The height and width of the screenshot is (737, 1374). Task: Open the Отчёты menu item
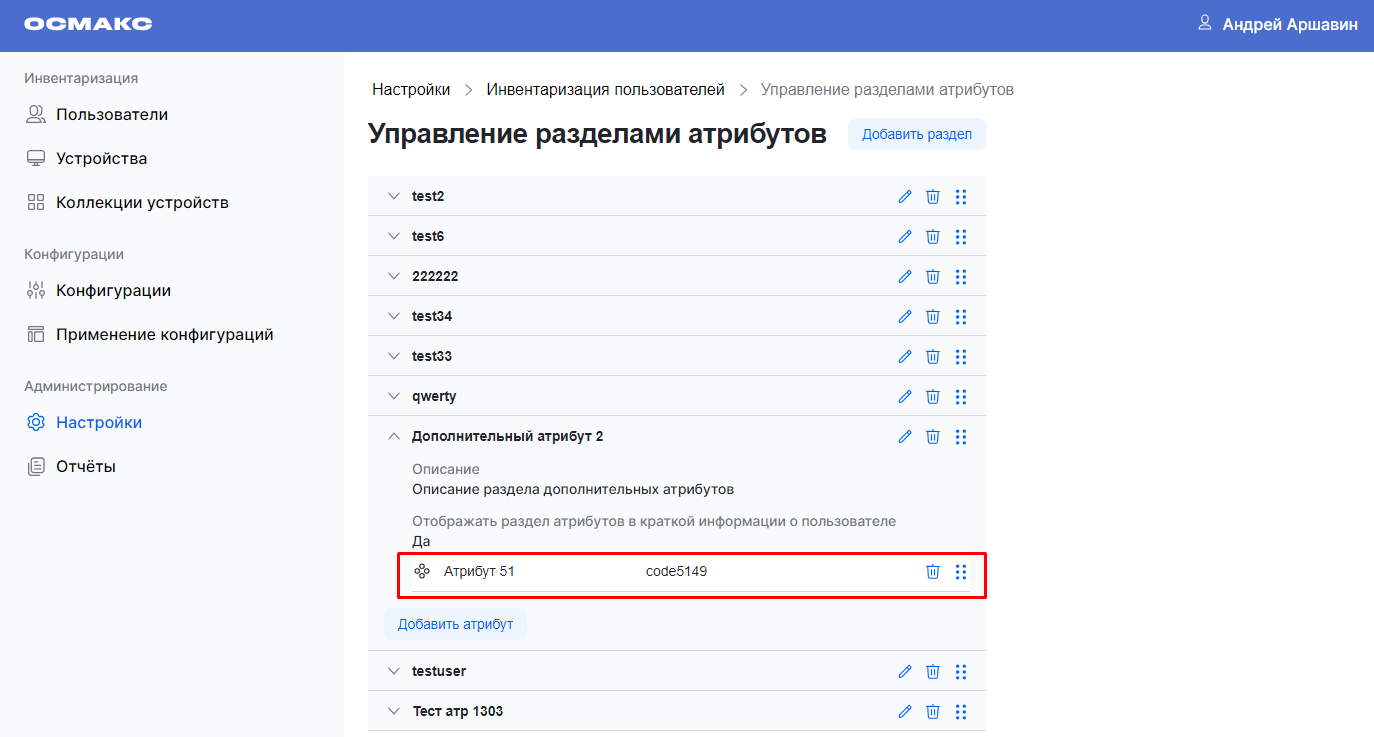pyautogui.click(x=85, y=467)
